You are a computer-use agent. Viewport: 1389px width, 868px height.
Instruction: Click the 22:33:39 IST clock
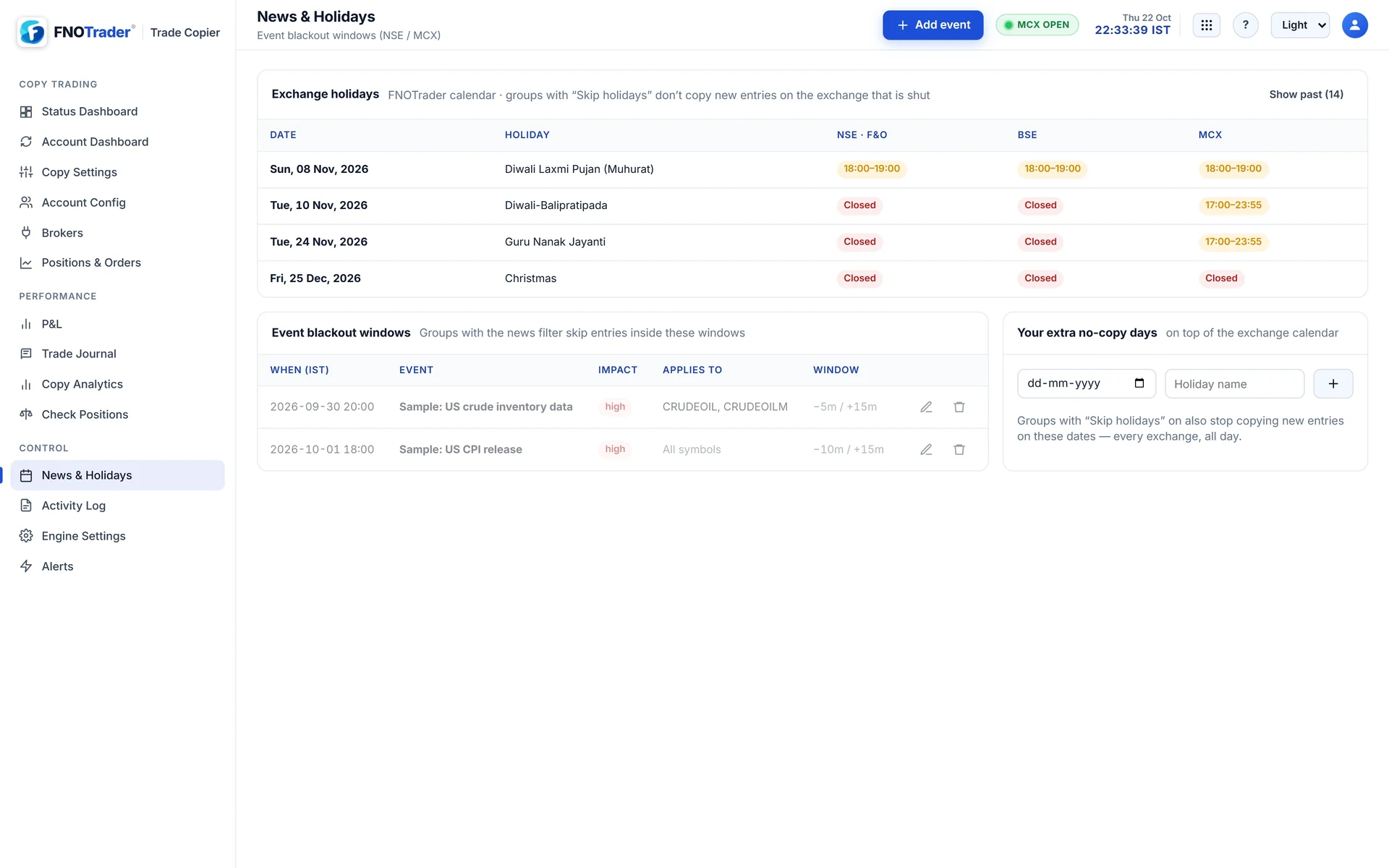[1132, 30]
